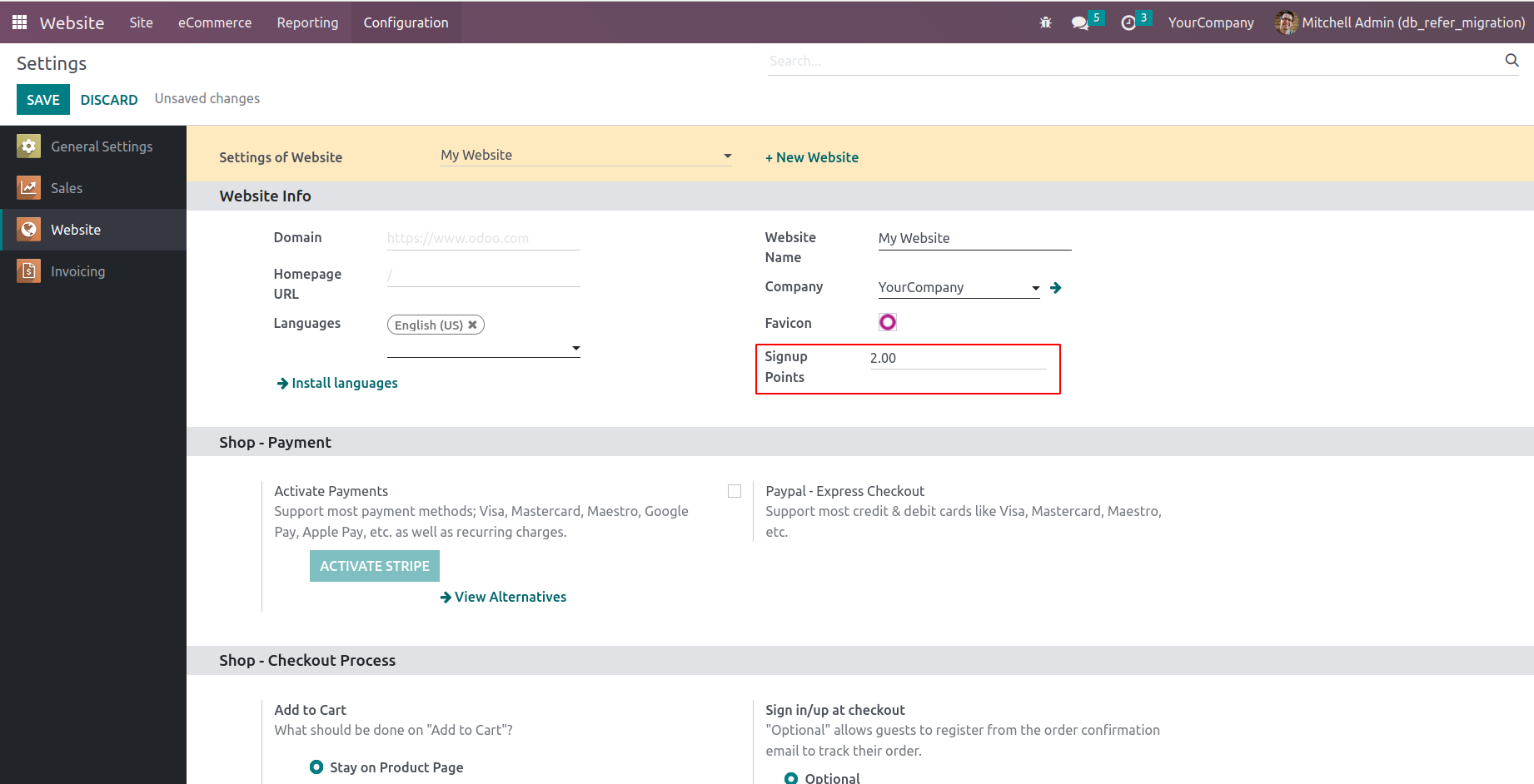
Task: Open the Languages dropdown arrow
Action: click(x=575, y=348)
